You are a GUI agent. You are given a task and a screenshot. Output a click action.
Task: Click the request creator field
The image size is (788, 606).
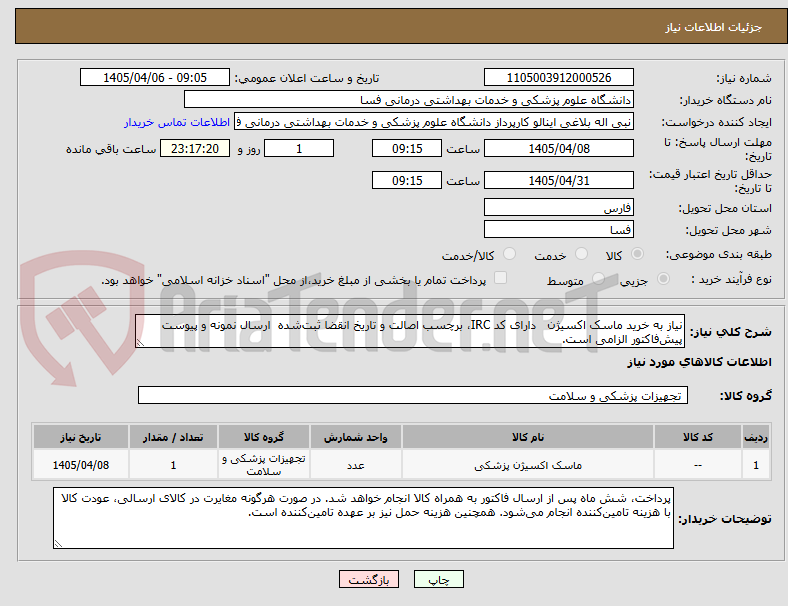pos(434,122)
